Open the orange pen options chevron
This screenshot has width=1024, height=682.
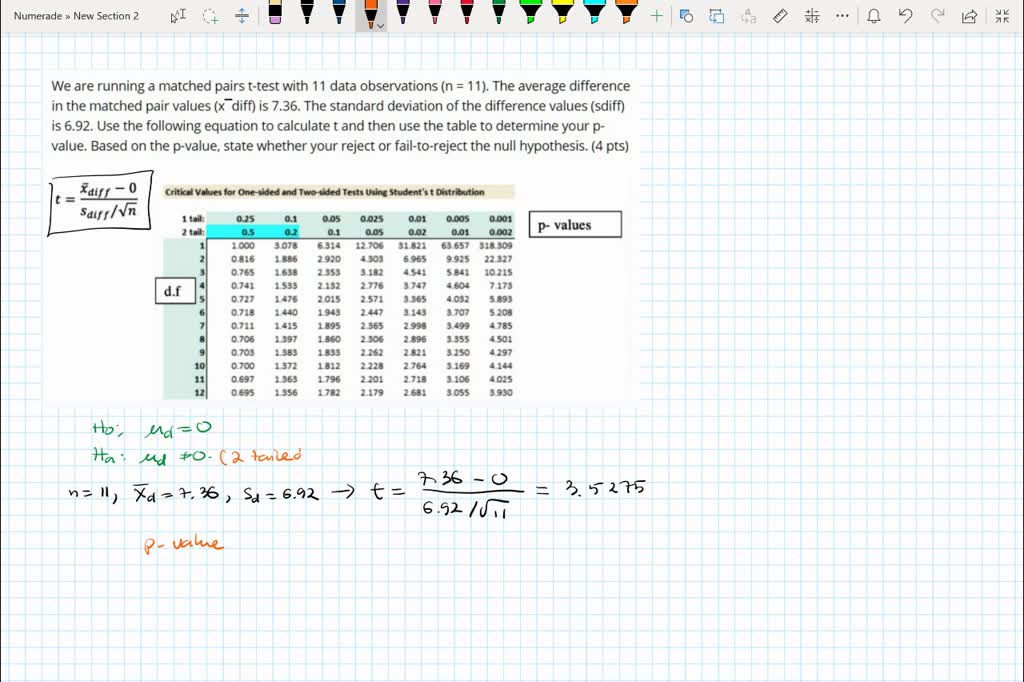[380, 25]
